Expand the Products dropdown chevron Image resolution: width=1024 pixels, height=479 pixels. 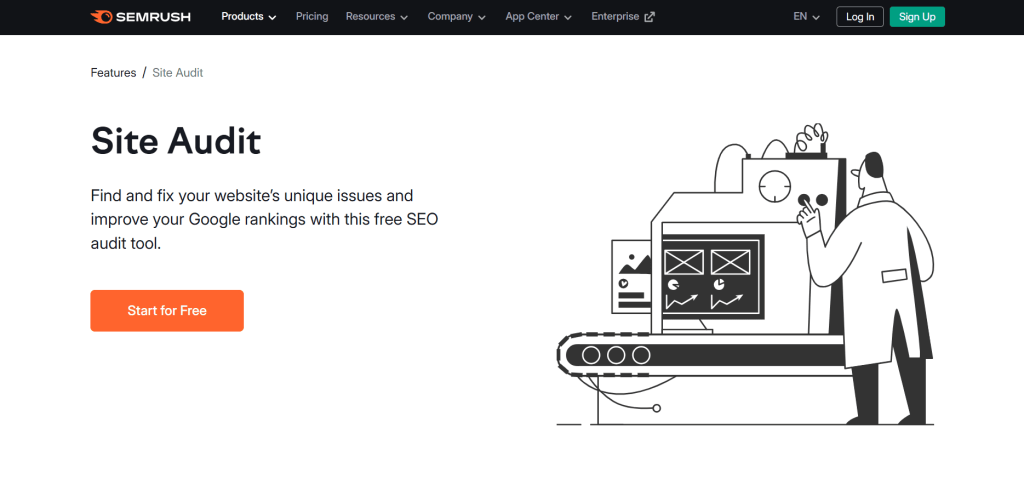(x=273, y=18)
